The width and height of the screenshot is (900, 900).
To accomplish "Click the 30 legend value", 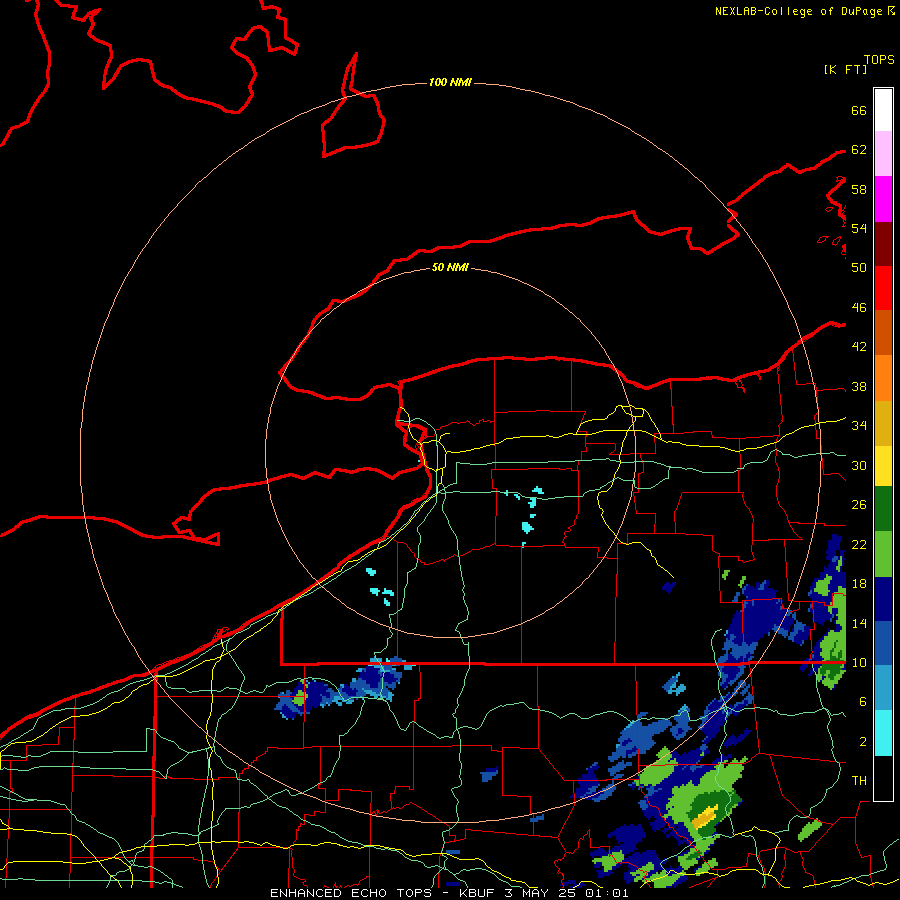I will click(859, 465).
